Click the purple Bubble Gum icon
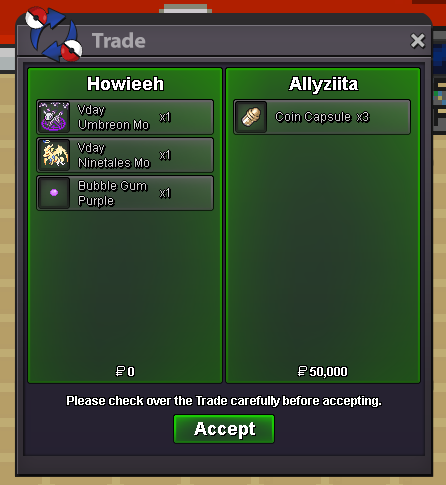 (54, 193)
